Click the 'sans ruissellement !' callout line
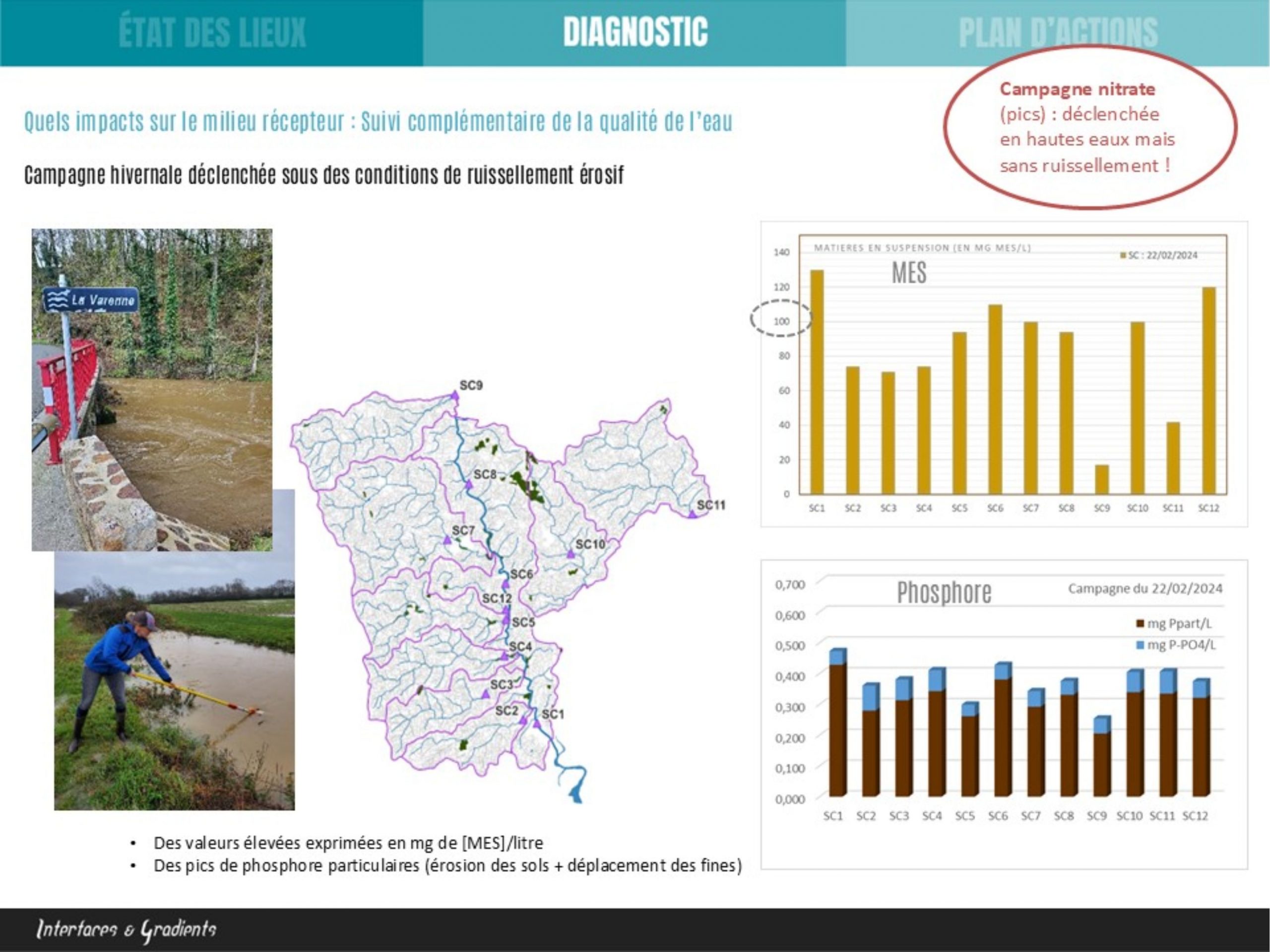This screenshot has width=1270, height=952. (x=1084, y=165)
